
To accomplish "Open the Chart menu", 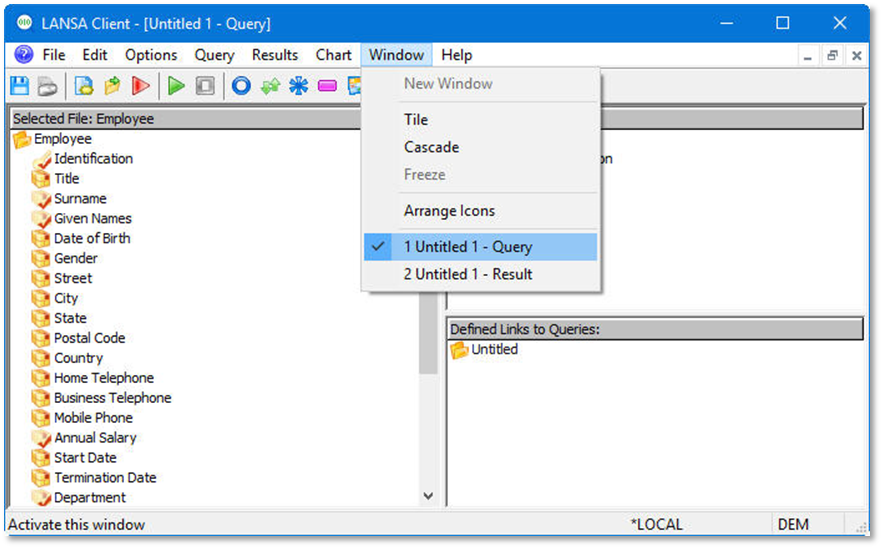I will tap(334, 55).
